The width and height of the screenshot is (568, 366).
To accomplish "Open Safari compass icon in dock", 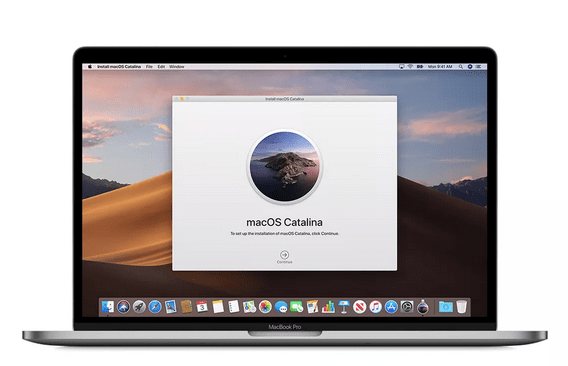I will click(x=155, y=307).
